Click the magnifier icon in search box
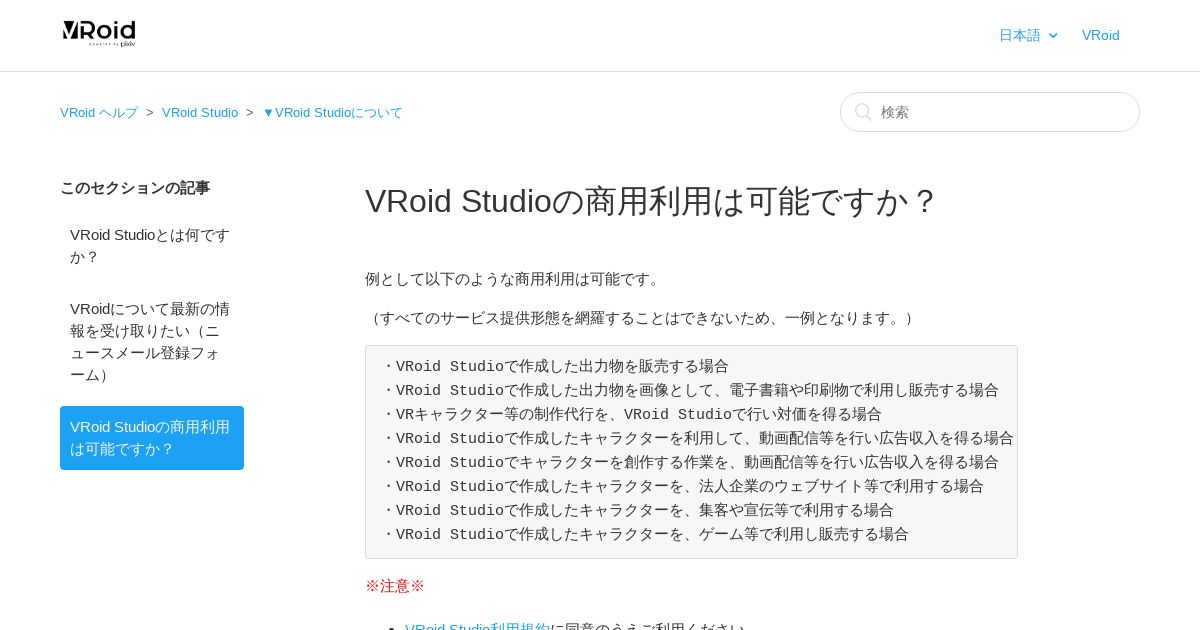The width and height of the screenshot is (1200, 630). click(x=863, y=112)
